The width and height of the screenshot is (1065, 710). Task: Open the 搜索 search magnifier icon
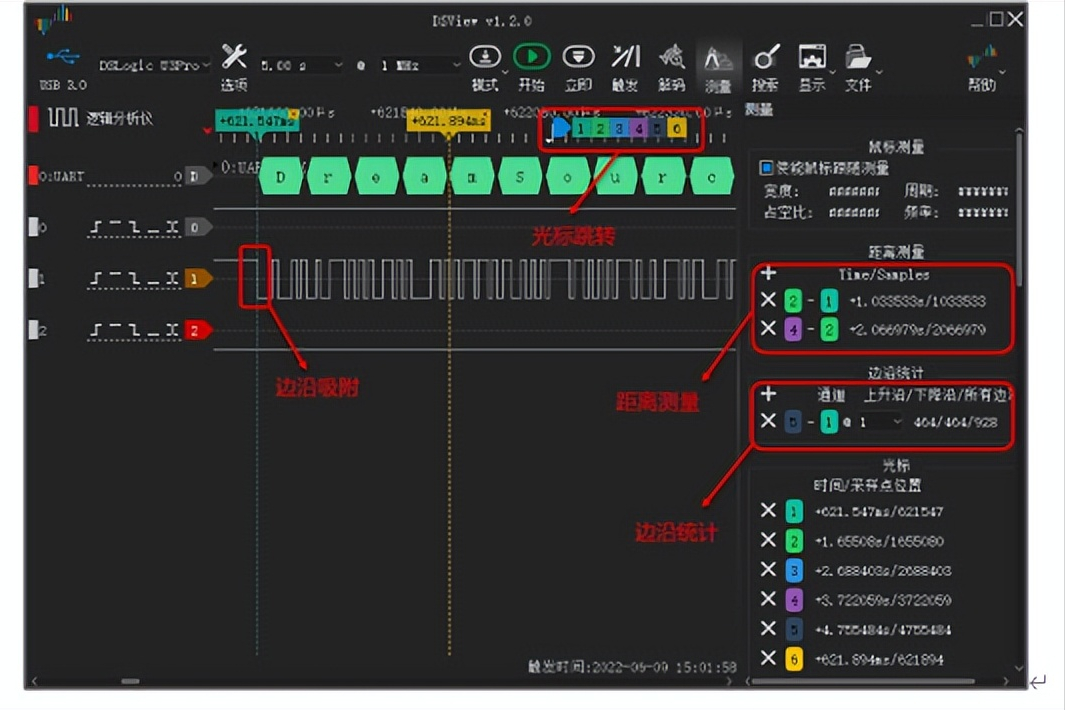[x=765, y=57]
